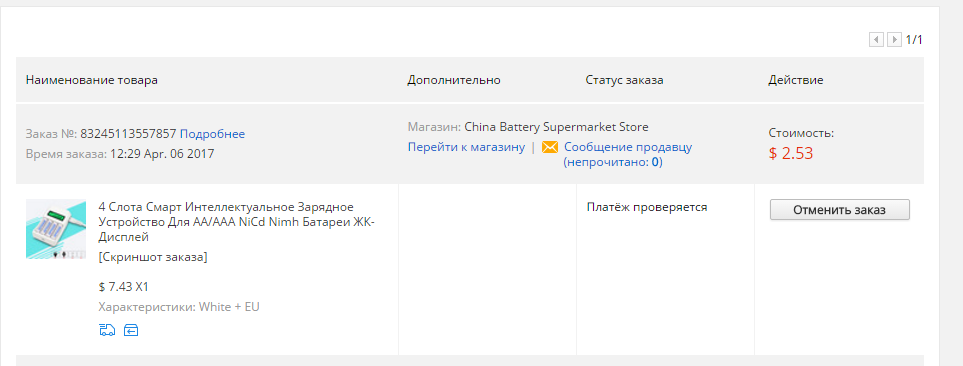
Task: Open order details via Подробнее link
Action: pyautogui.click(x=212, y=134)
